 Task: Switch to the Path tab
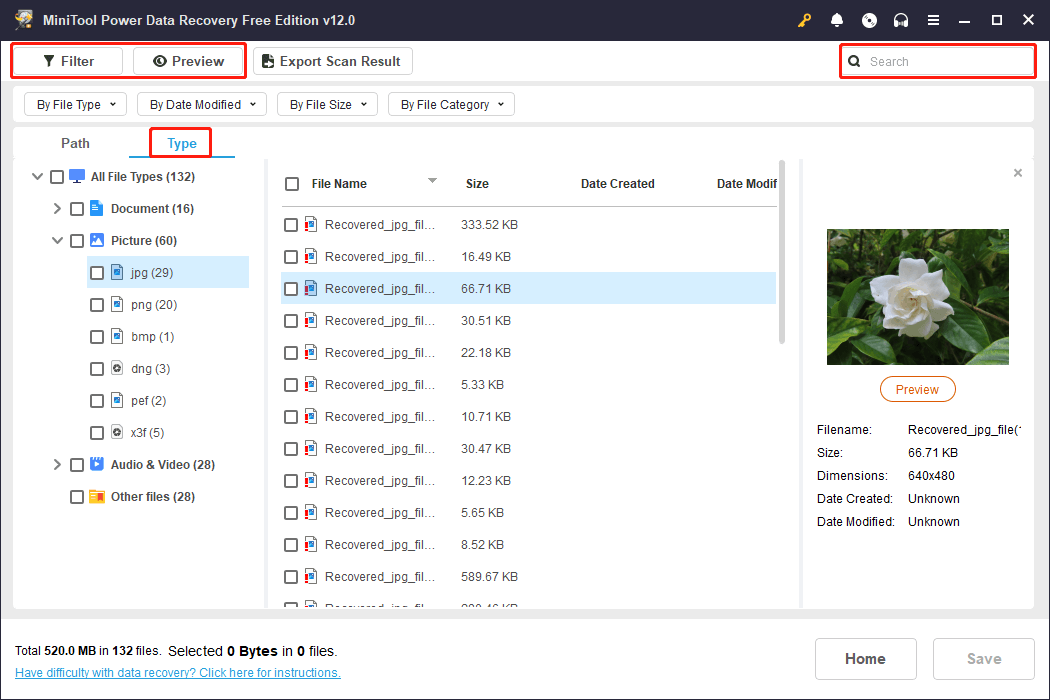click(75, 143)
